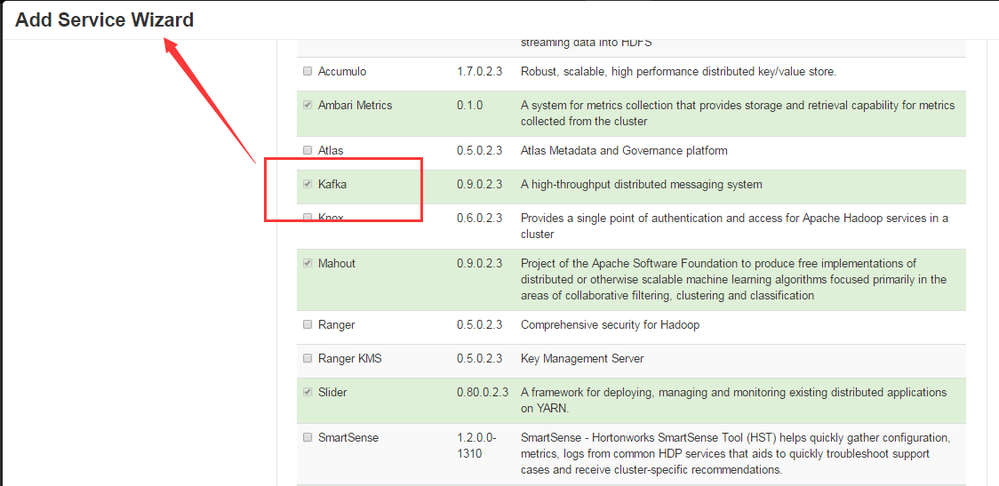The width and height of the screenshot is (999, 486).
Task: Click the Slider service name
Action: click(333, 392)
